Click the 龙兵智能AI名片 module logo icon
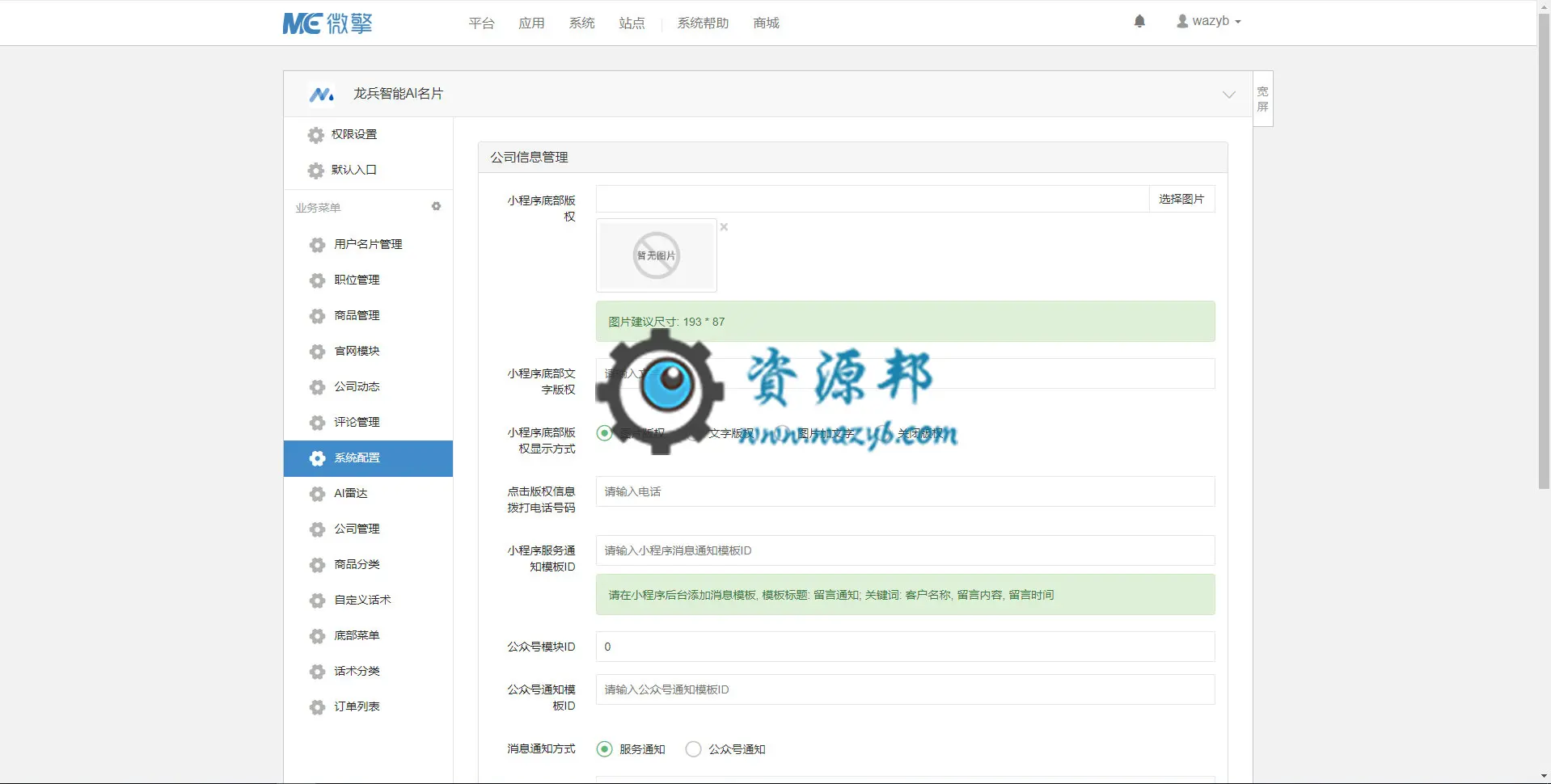This screenshot has width=1551, height=784. pyautogui.click(x=322, y=95)
